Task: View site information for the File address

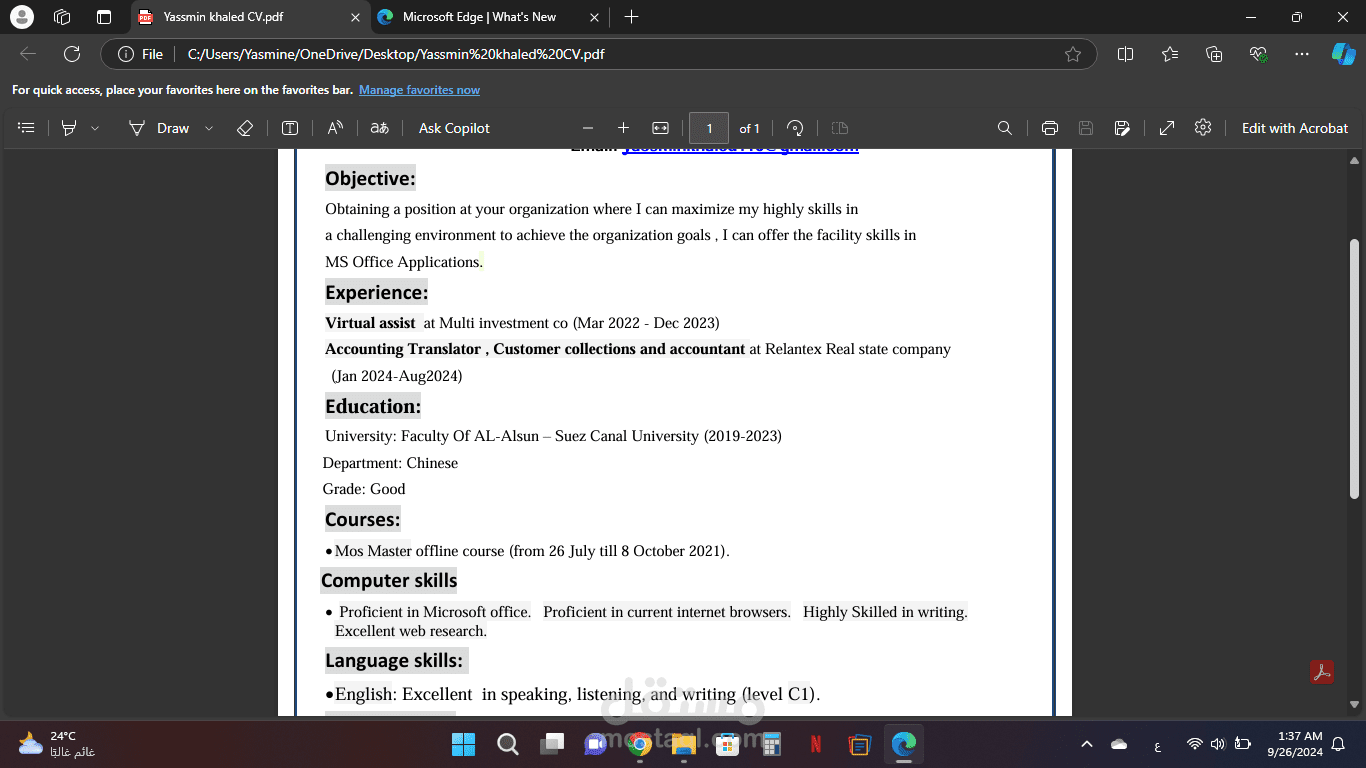Action: (140, 54)
